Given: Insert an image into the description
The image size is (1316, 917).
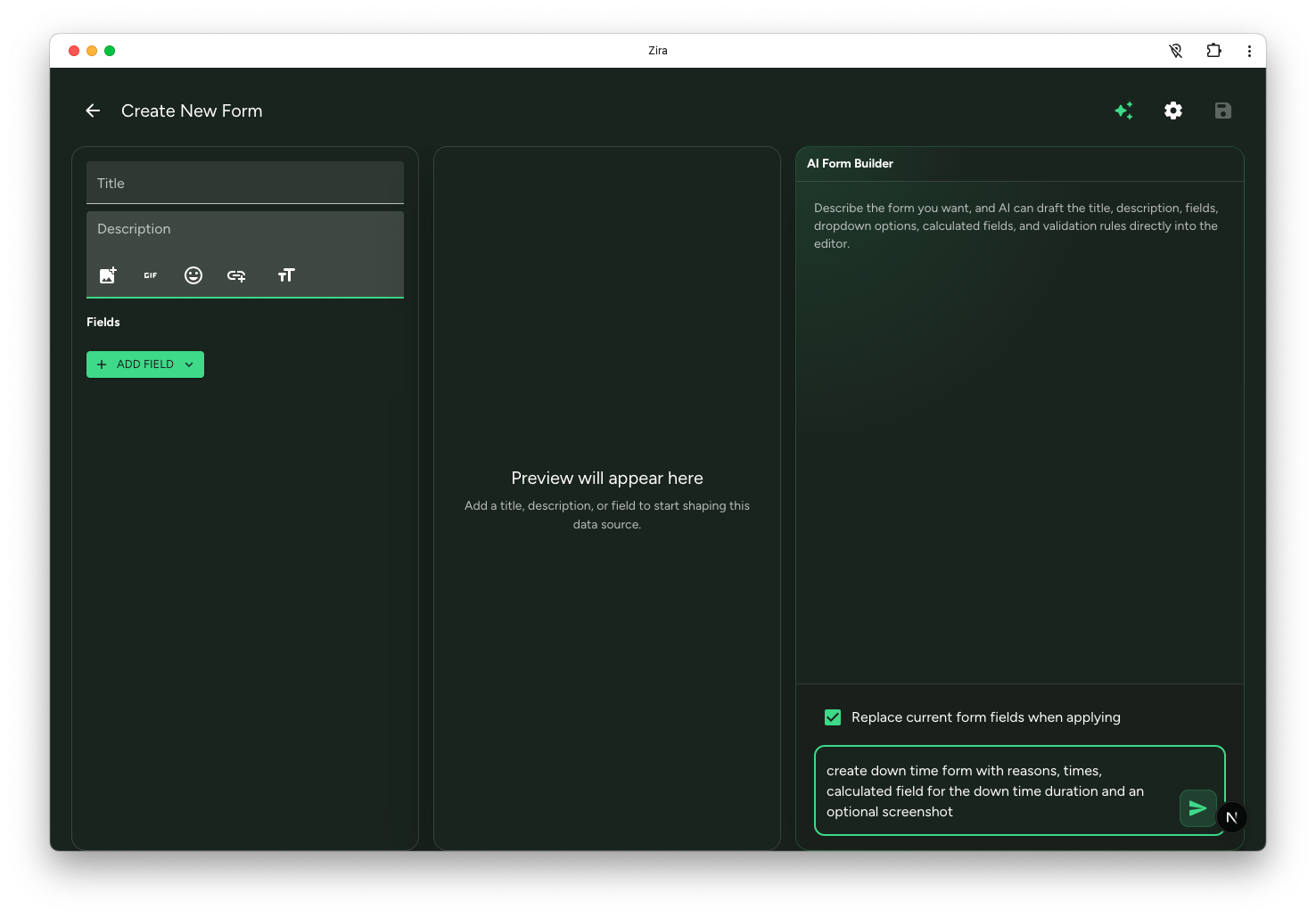Looking at the screenshot, I should 108,275.
